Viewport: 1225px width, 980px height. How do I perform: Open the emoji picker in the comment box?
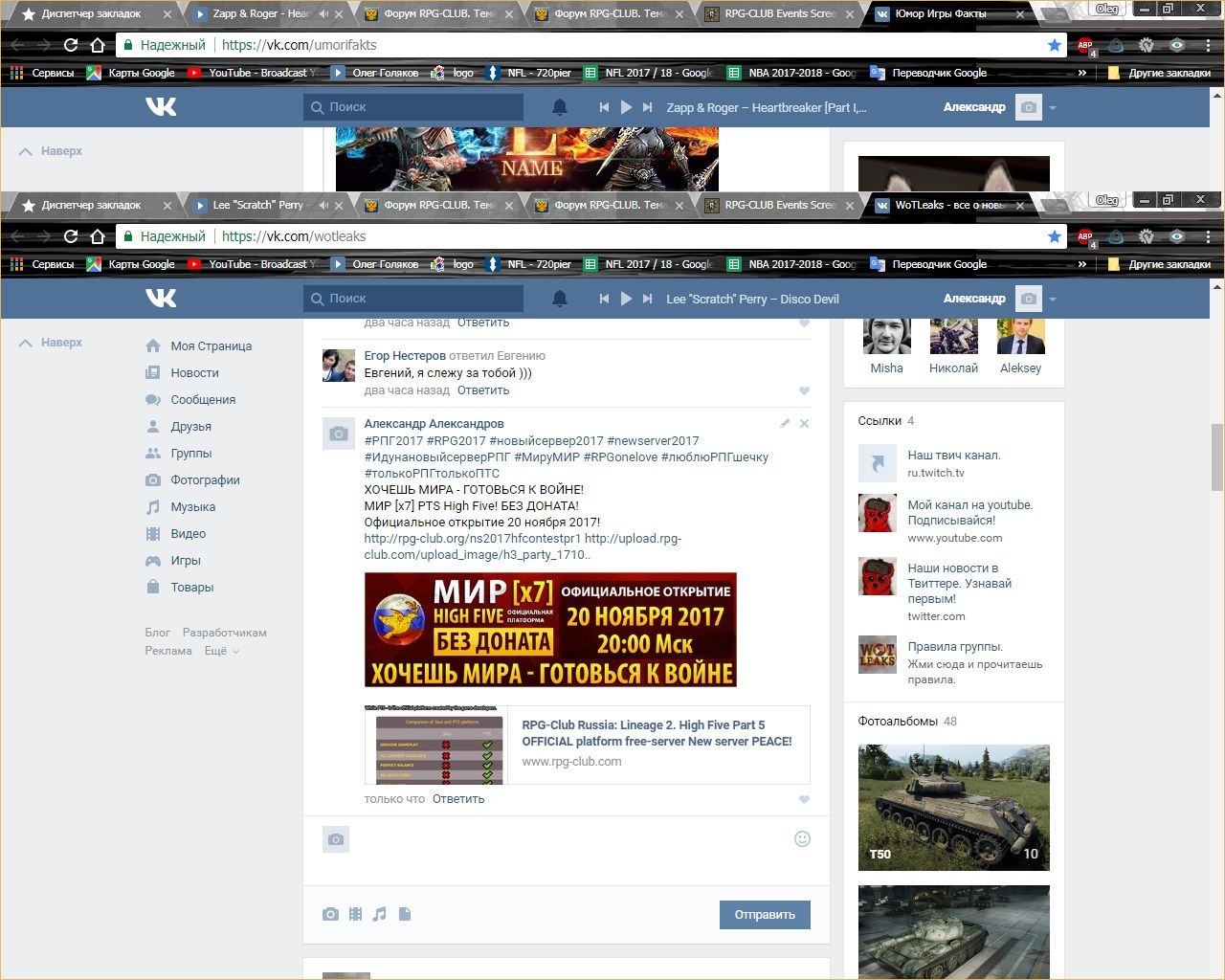point(803,838)
